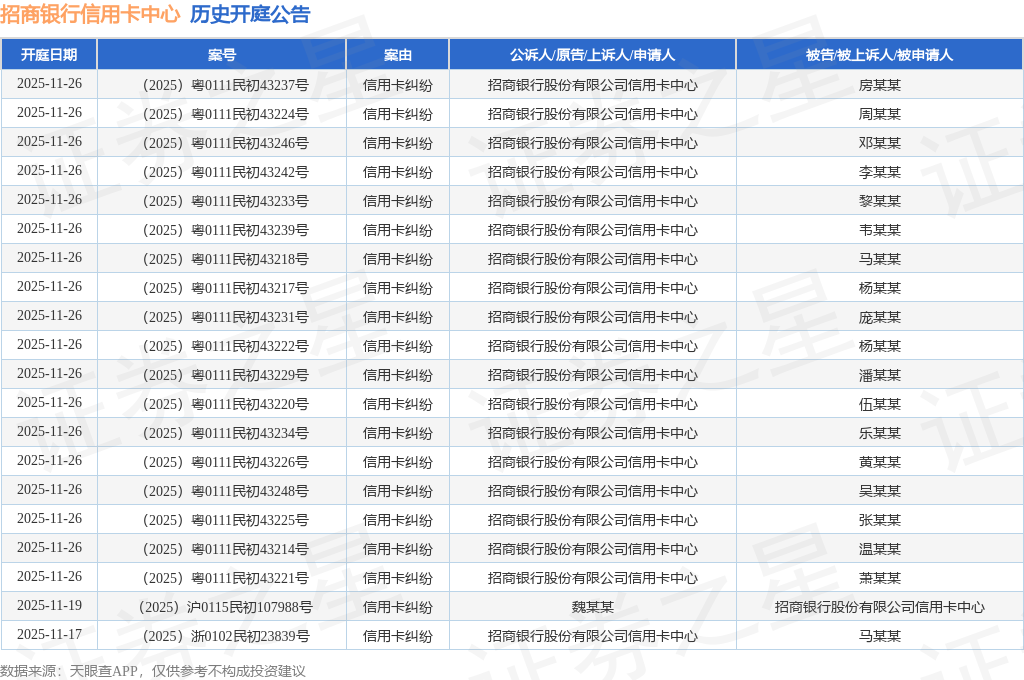Select case number 粤0111民初43226号

point(225,462)
